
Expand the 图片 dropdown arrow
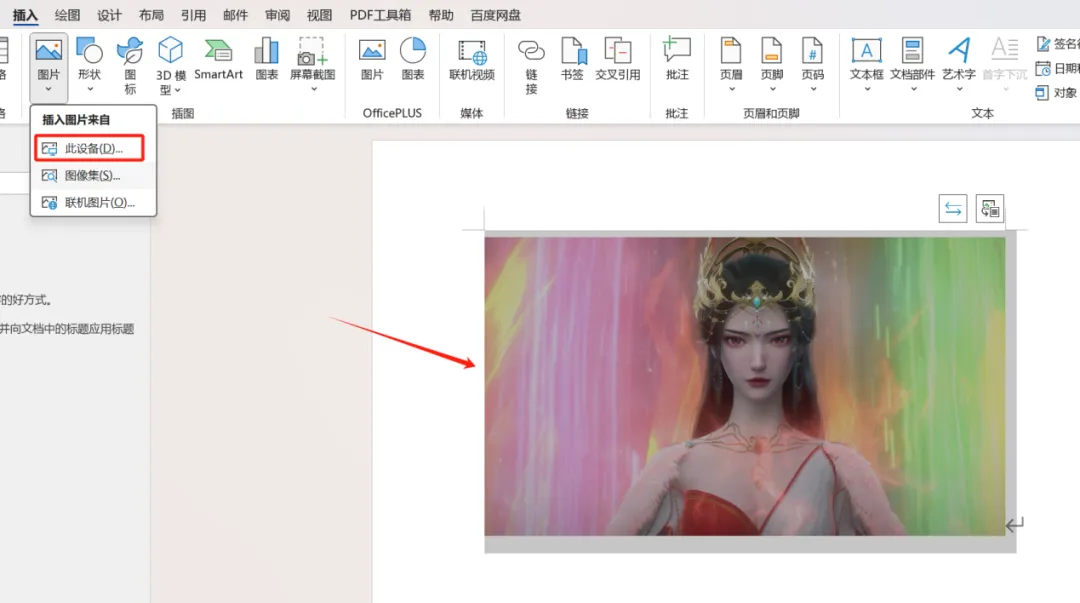pyautogui.click(x=48, y=89)
